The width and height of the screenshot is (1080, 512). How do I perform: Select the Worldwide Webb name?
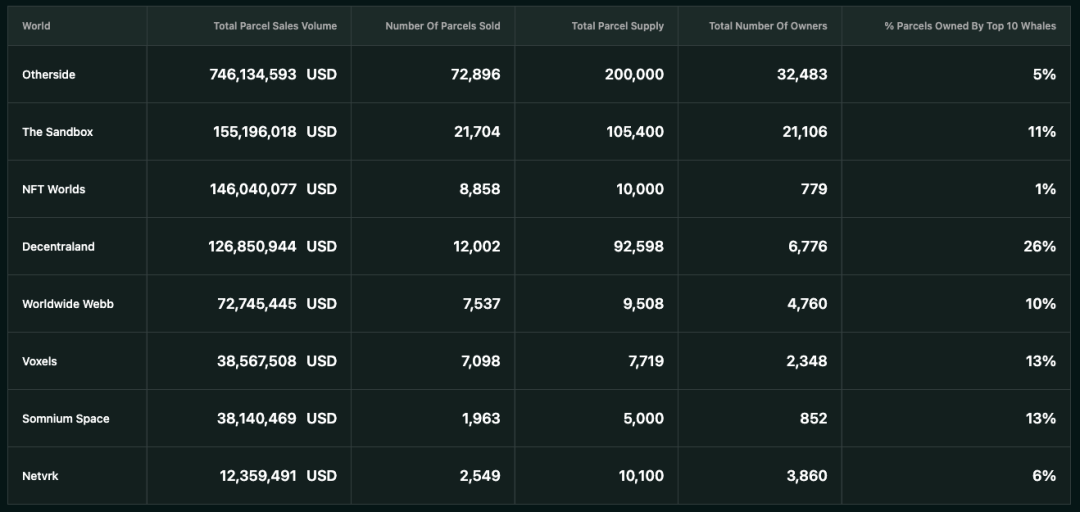click(x=68, y=304)
